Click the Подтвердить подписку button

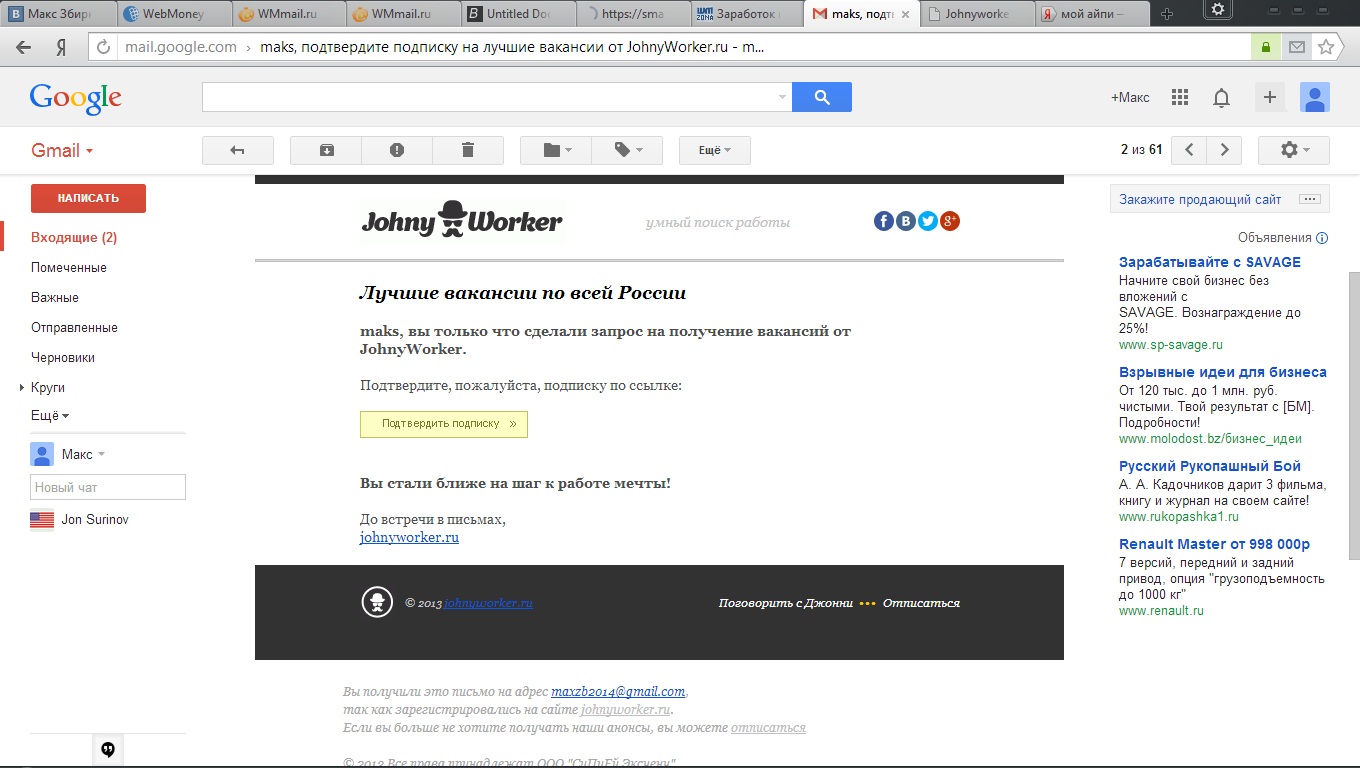[x=444, y=424]
